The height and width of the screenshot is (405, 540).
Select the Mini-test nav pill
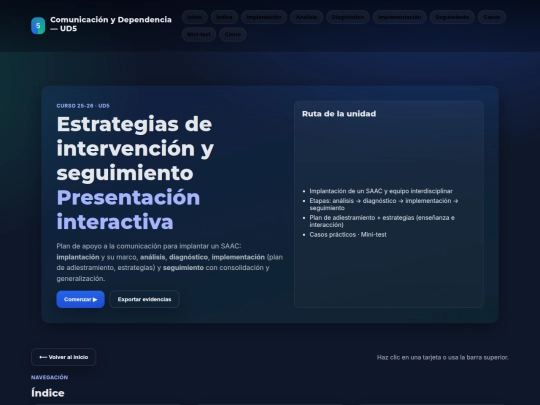(199, 34)
